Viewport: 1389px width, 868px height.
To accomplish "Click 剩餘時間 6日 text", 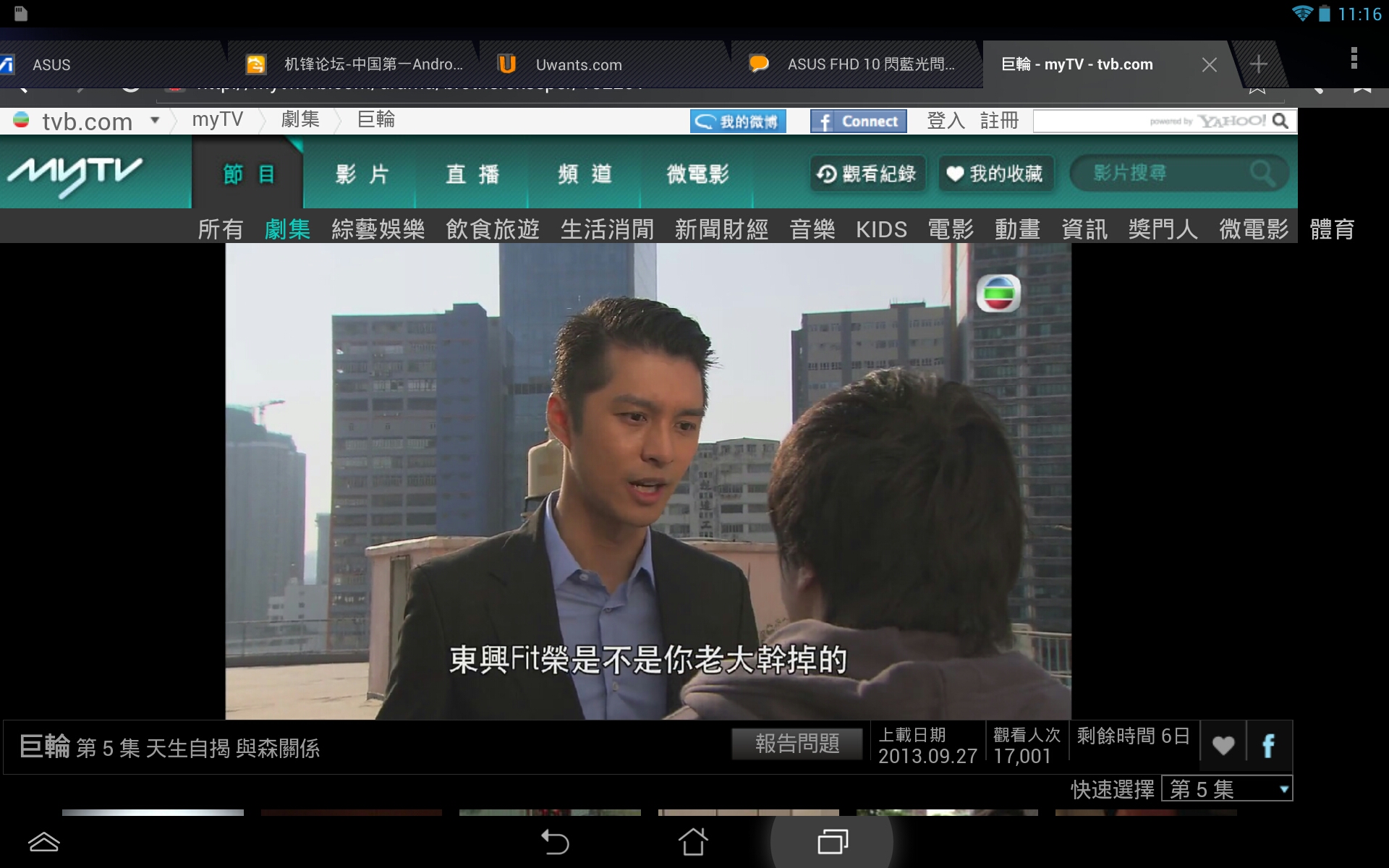I will coord(1133,736).
